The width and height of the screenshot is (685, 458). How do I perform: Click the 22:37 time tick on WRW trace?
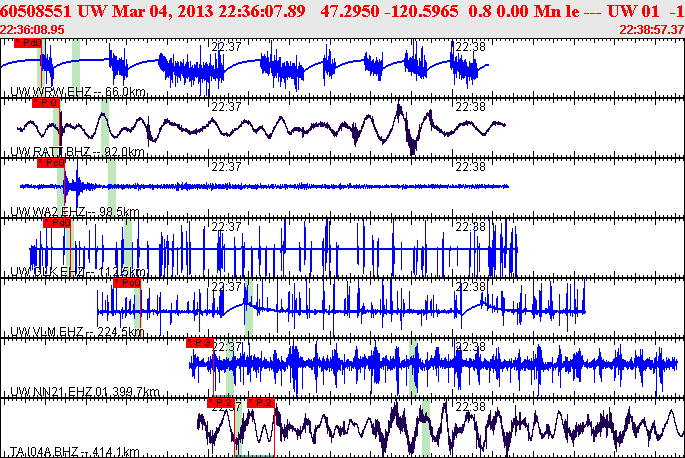(227, 46)
